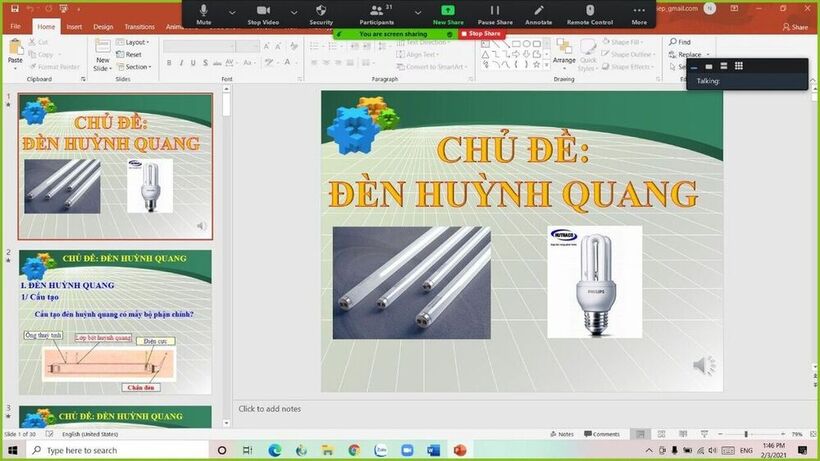Image resolution: width=820 pixels, height=461 pixels.
Task: Click the zoom slider handle
Action: coord(746,434)
